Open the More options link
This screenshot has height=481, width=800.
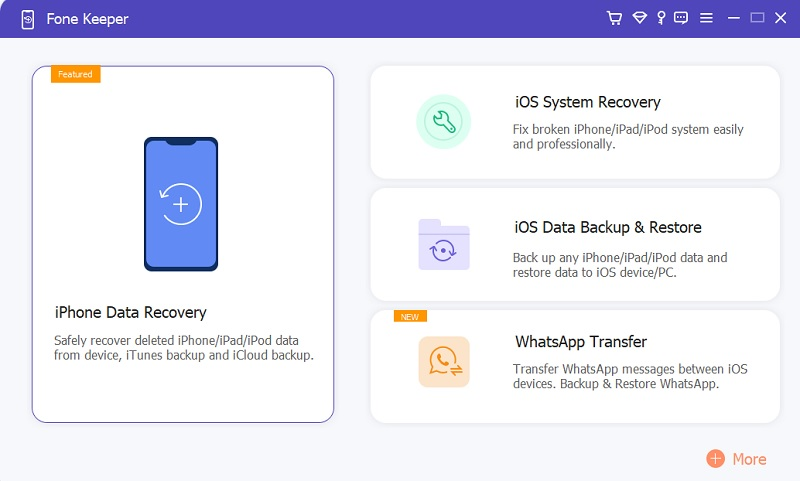tap(749, 459)
